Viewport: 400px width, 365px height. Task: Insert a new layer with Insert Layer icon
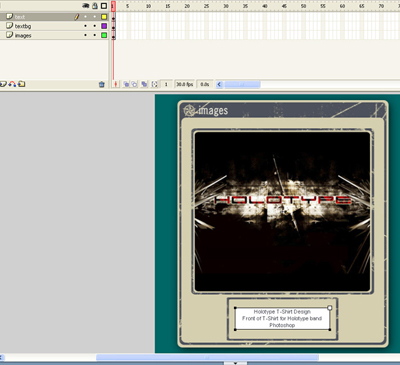[3, 84]
